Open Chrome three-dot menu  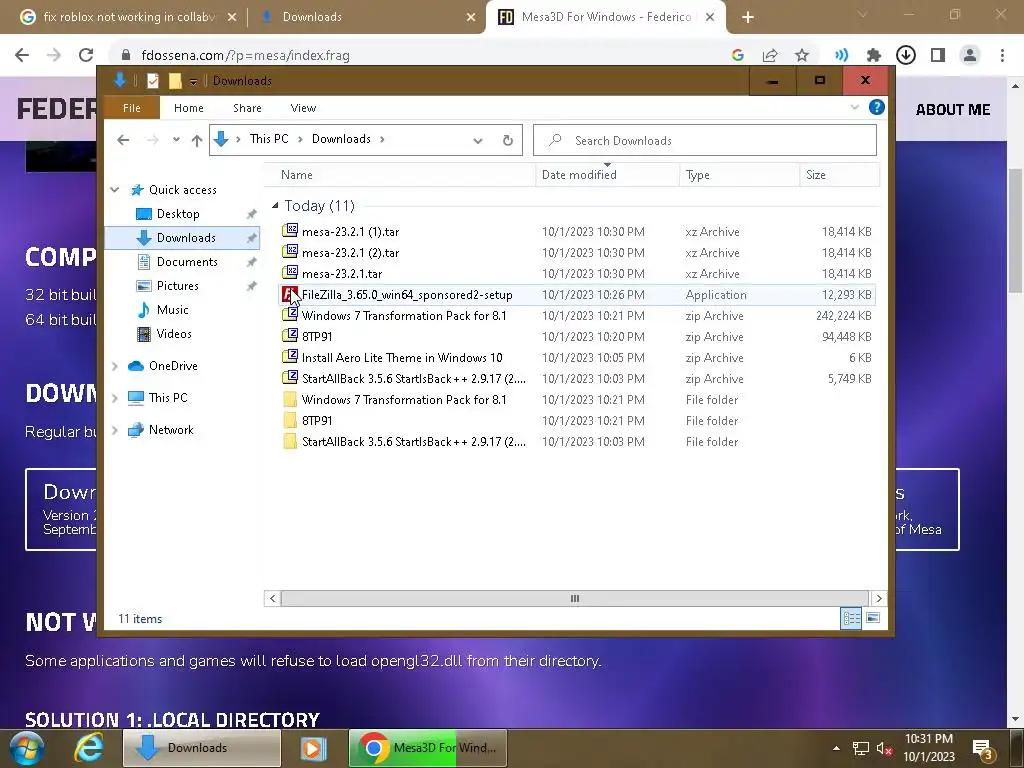[x=1002, y=56]
